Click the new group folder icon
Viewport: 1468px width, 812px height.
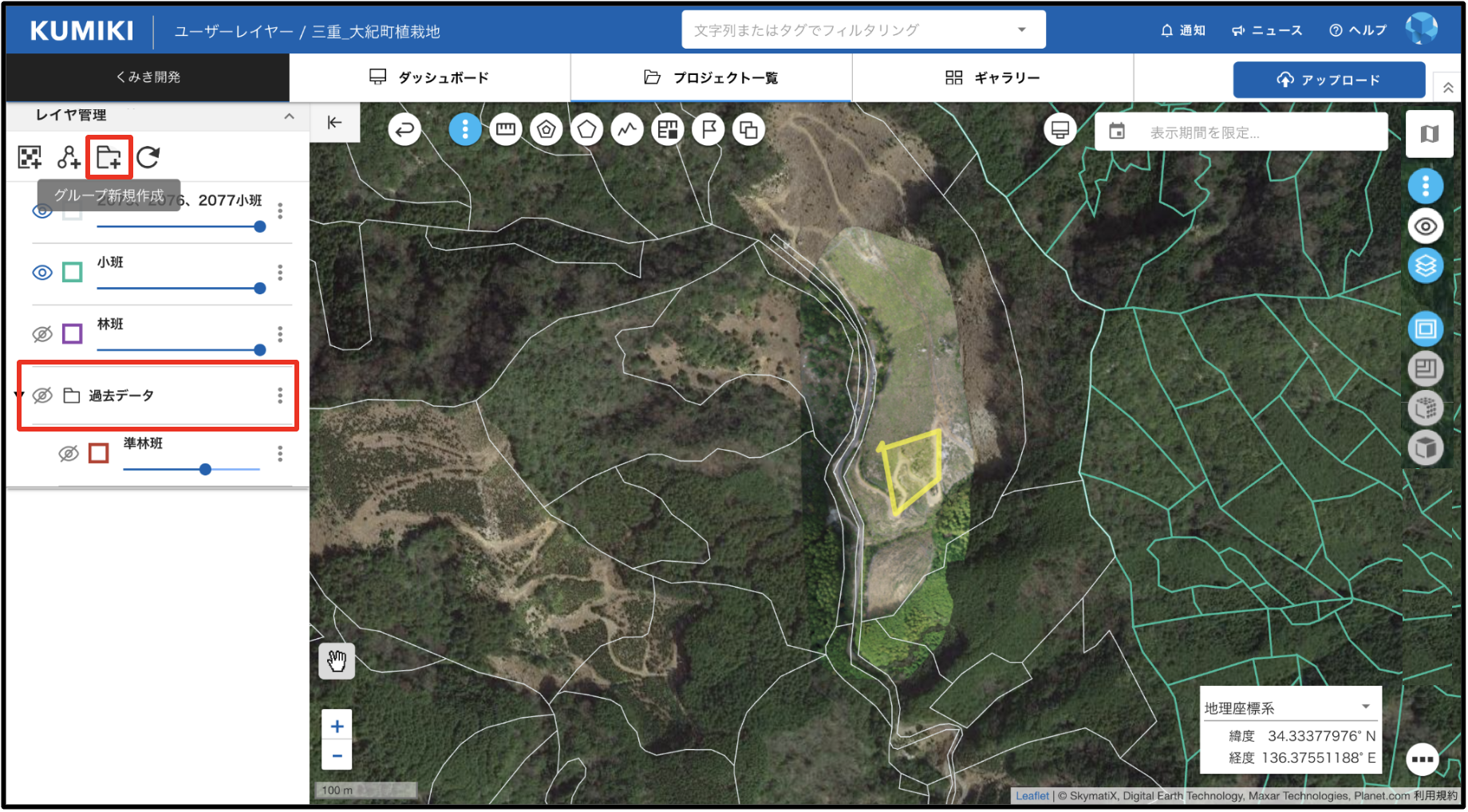109,157
